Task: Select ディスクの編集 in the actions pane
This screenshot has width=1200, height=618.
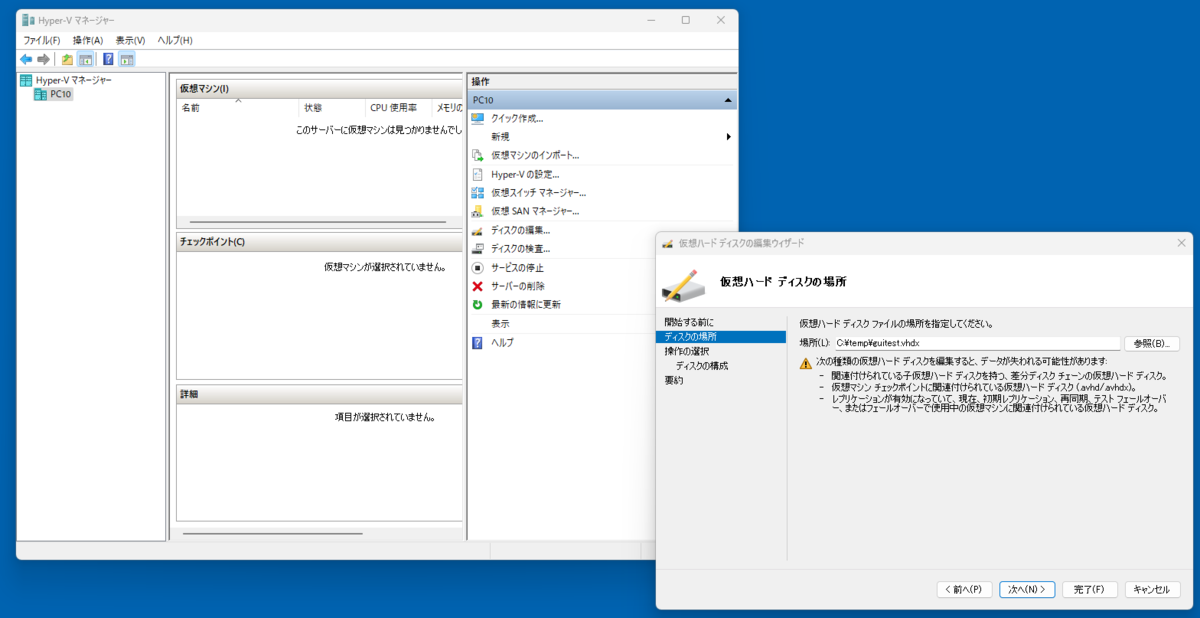Action: [522, 230]
